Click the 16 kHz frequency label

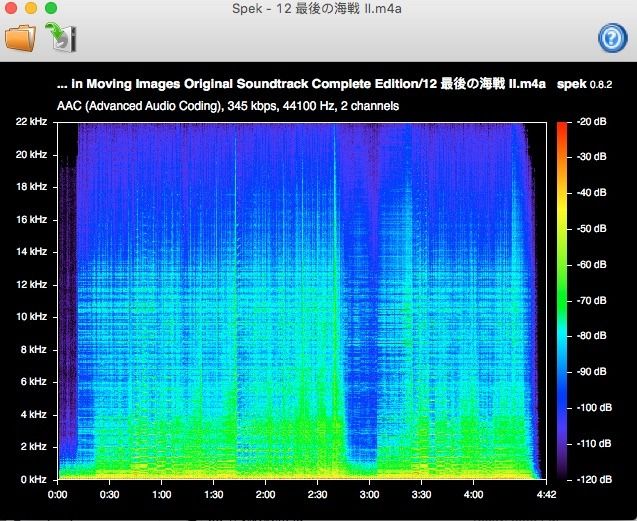tap(31, 219)
